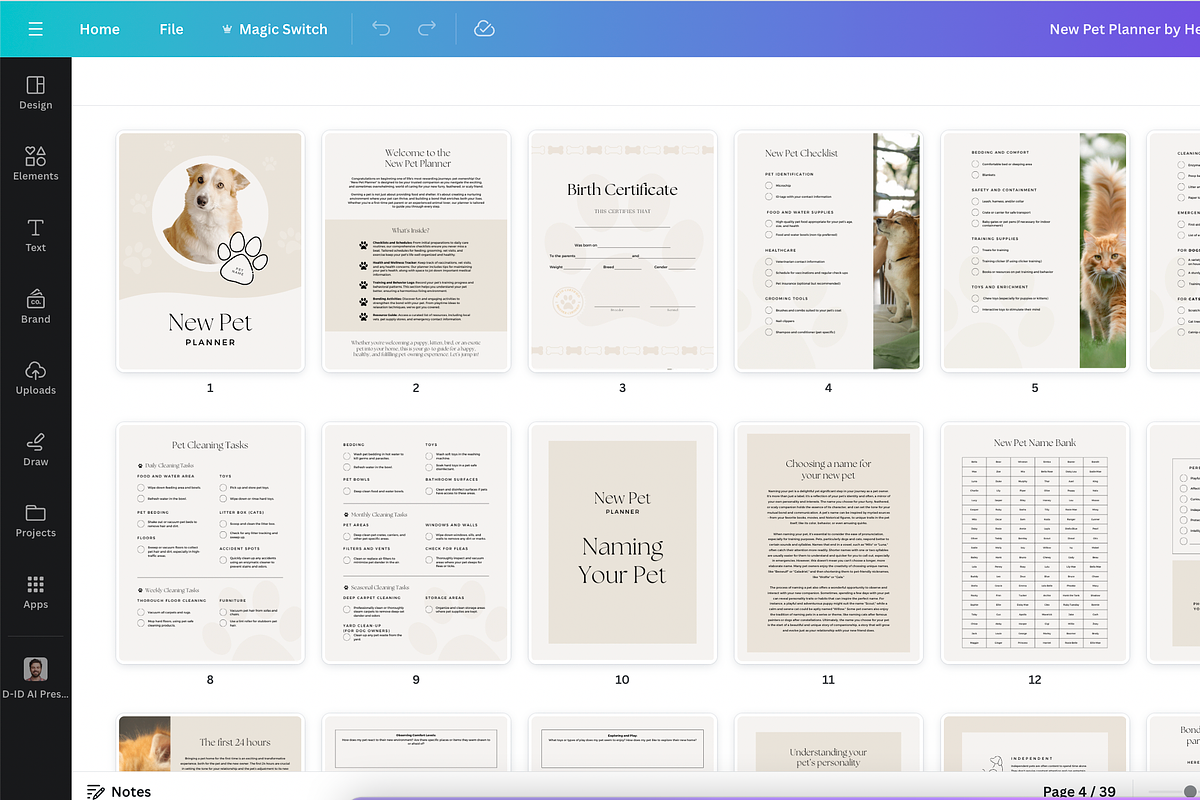Screen dimensions: 1200x800
Task: Select Understanding your pet's personality page
Action: click(828, 743)
